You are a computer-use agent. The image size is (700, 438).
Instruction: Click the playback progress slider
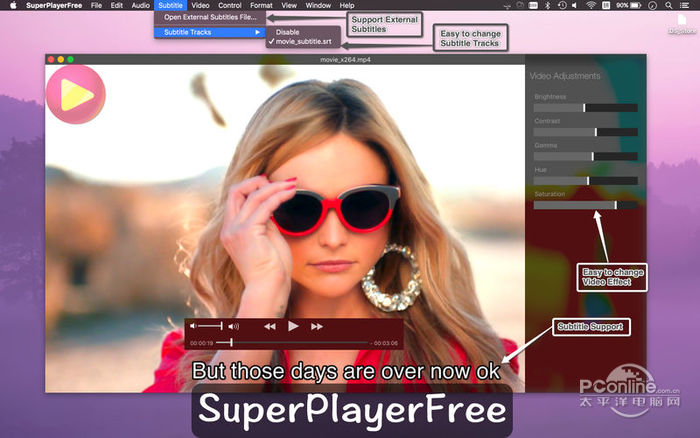pos(292,343)
